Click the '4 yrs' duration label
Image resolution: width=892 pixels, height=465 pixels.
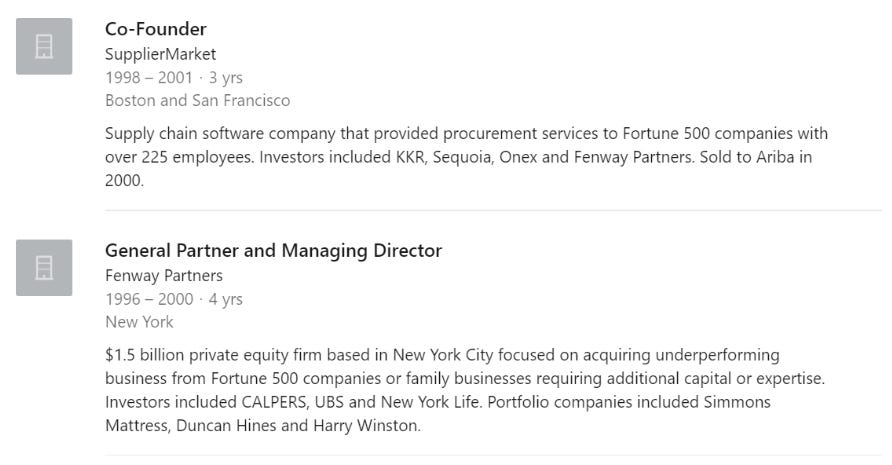click(226, 299)
